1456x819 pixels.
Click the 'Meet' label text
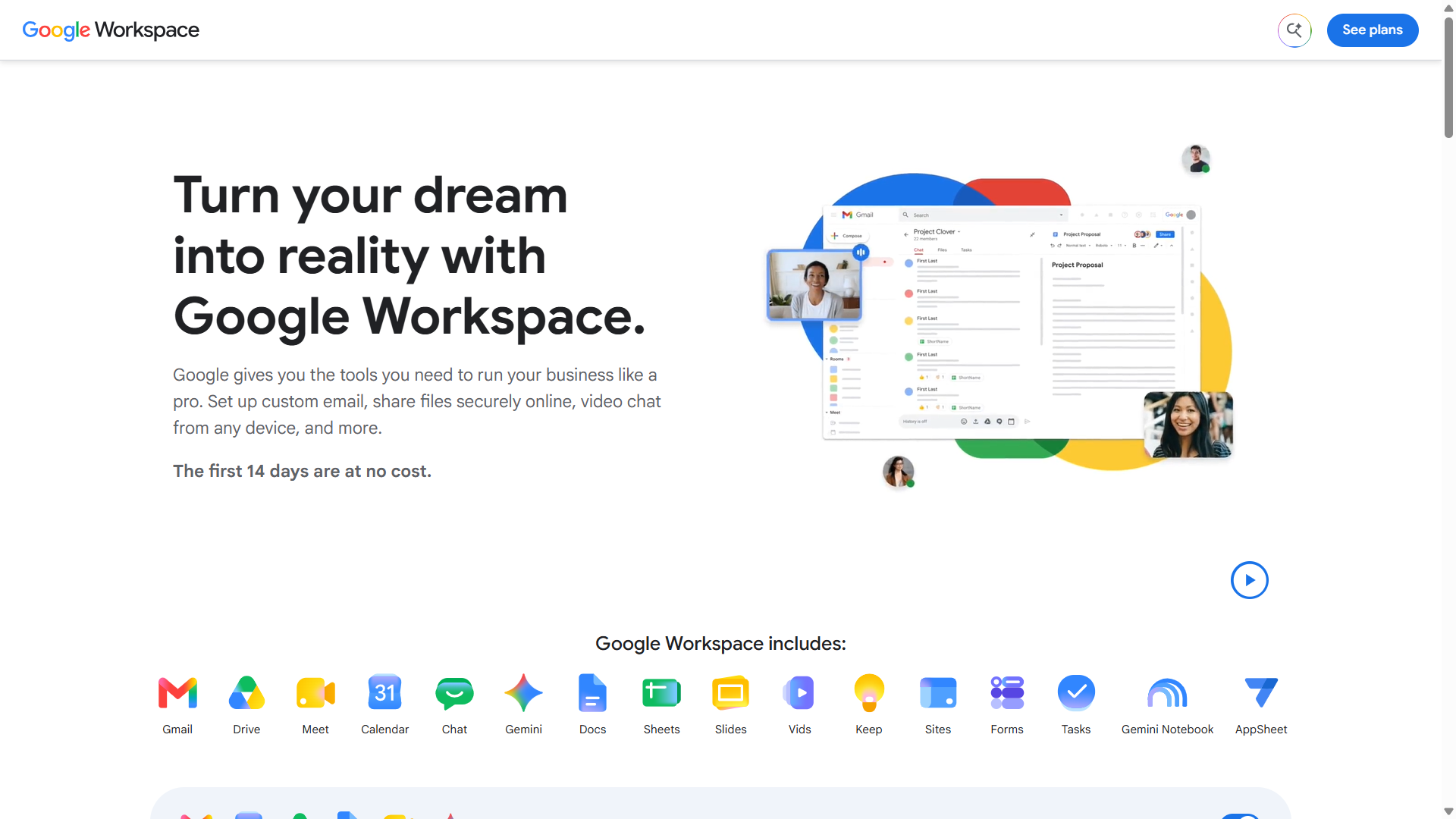(x=315, y=730)
